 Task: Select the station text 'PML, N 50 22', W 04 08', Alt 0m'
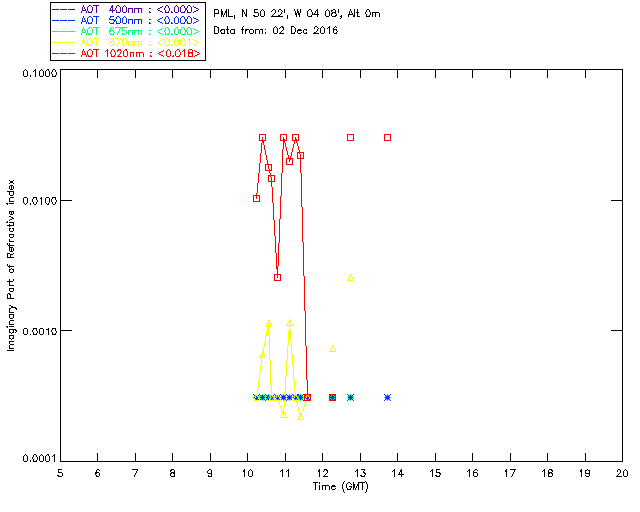(x=297, y=14)
